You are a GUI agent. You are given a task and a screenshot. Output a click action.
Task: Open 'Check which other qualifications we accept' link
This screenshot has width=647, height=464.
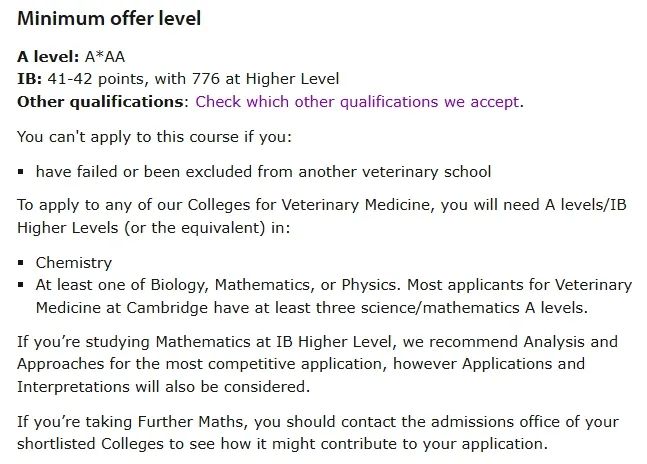(357, 102)
